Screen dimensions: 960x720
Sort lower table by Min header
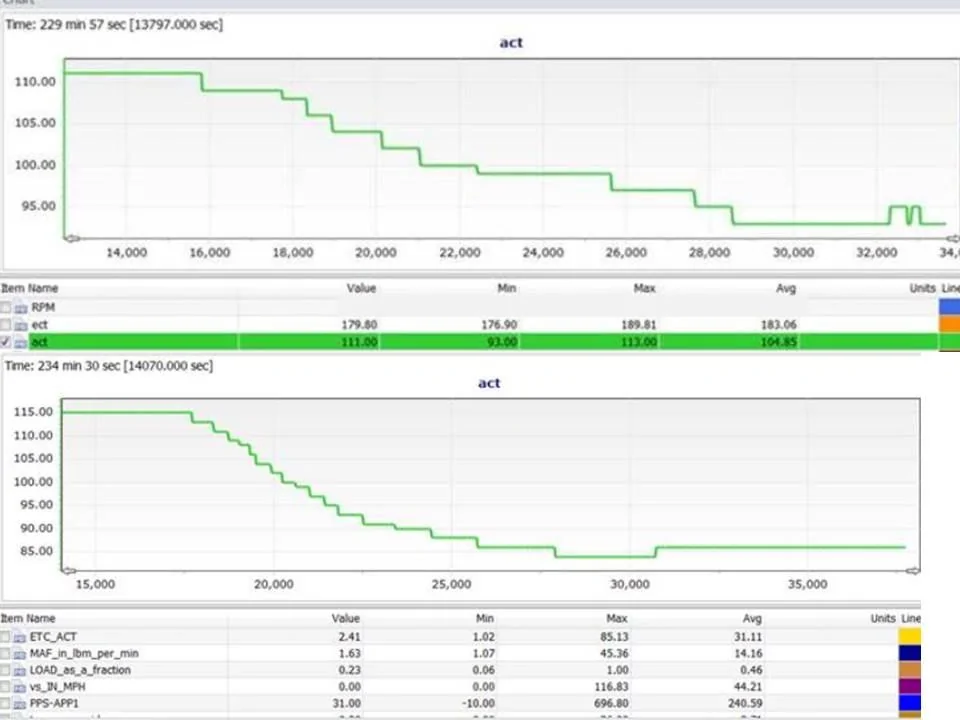(484, 619)
